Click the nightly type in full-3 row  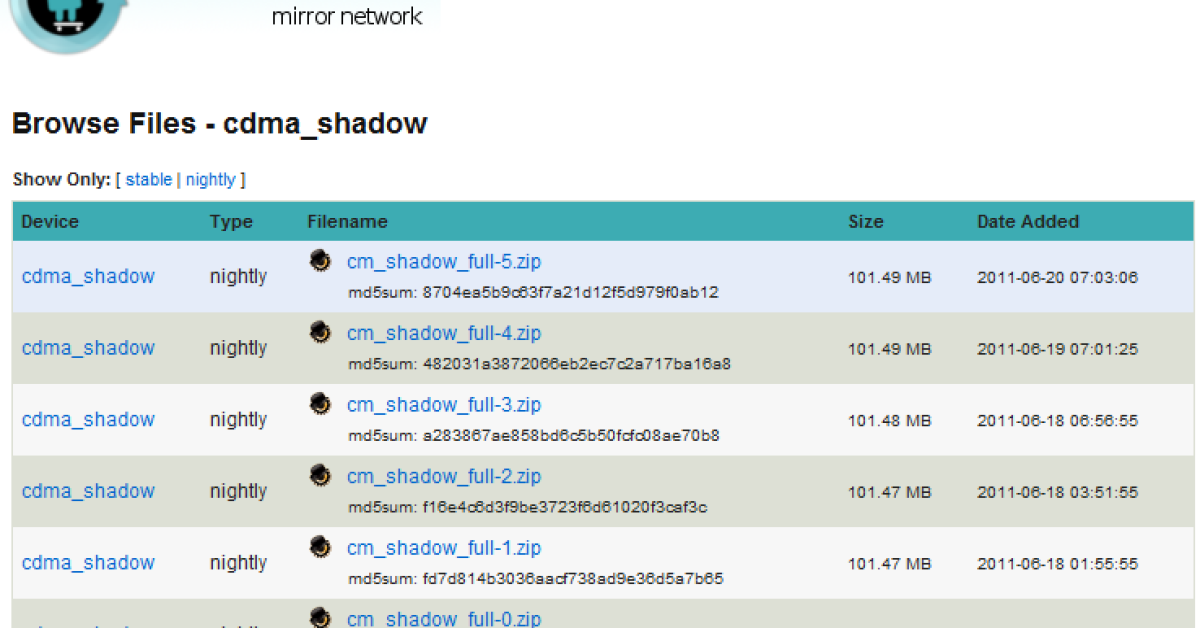[238, 420]
